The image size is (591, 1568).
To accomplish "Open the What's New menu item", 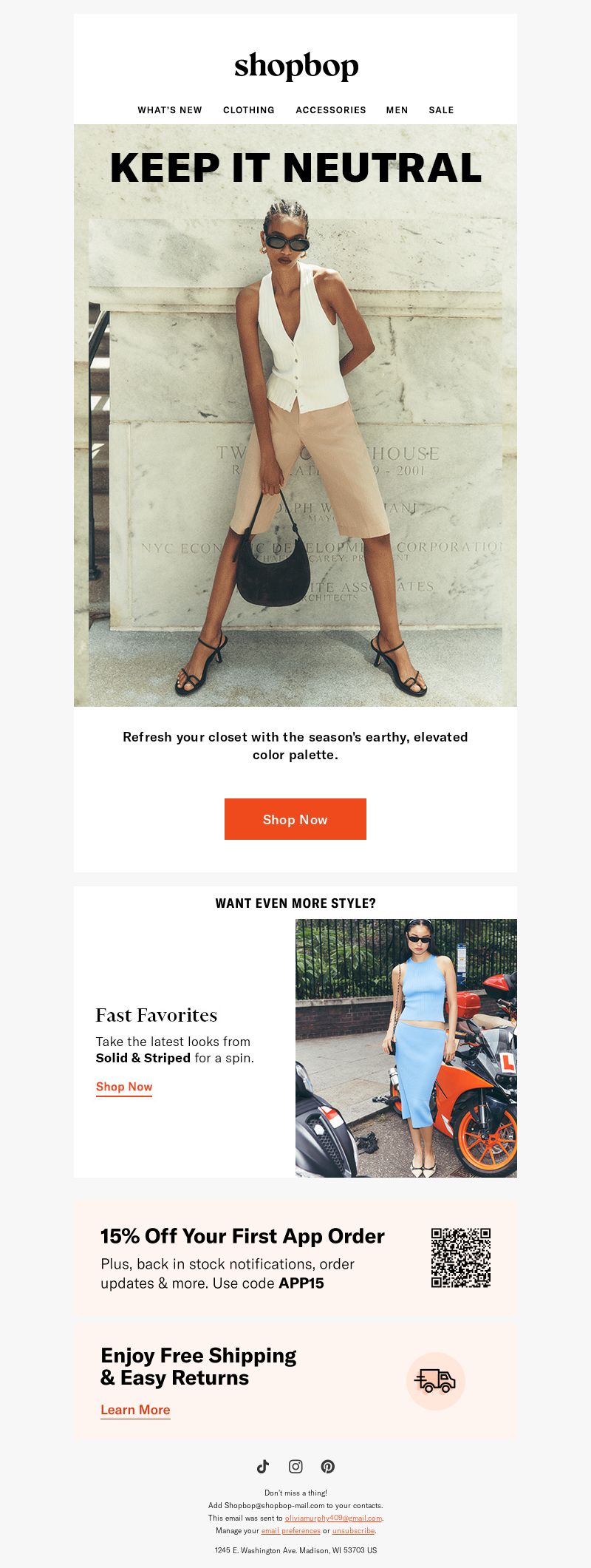I will pyautogui.click(x=170, y=110).
